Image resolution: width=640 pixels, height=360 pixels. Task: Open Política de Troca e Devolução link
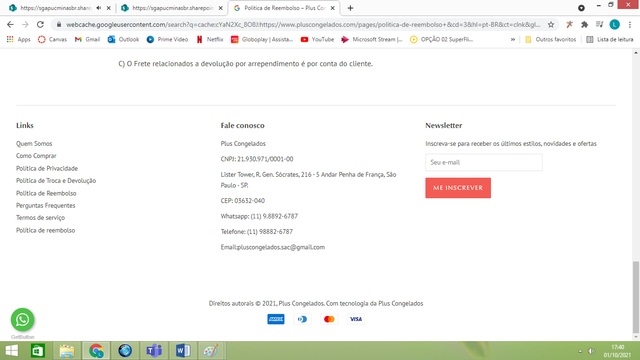click(56, 181)
